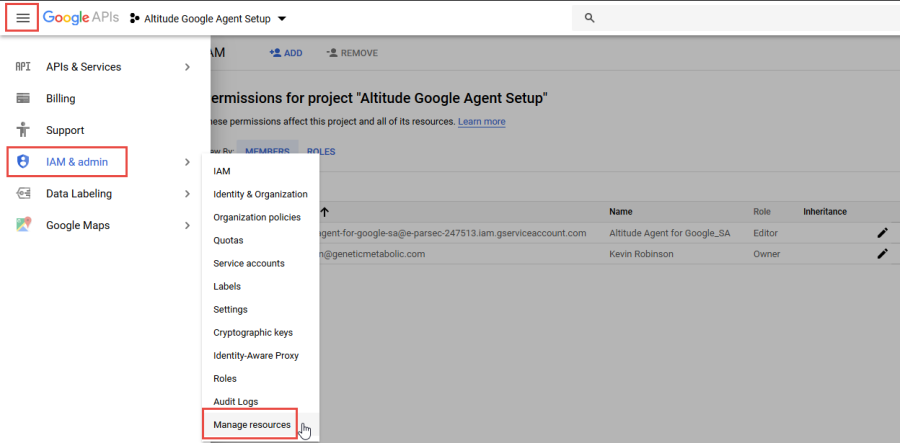Viewport: 900px width, 443px height.
Task: Click the APIs & Services API icon
Action: click(x=23, y=67)
